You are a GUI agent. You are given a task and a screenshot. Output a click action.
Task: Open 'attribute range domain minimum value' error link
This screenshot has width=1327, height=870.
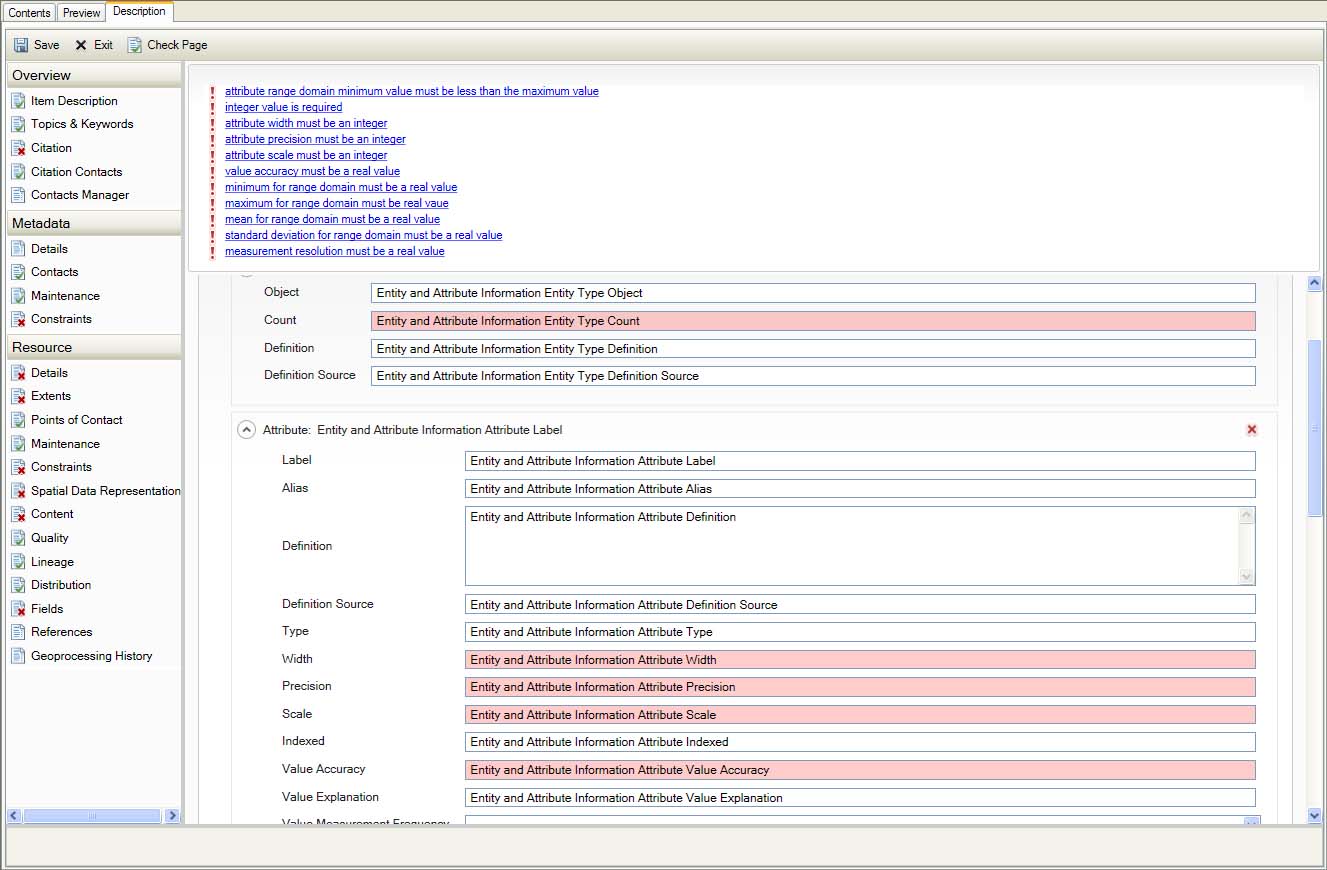coord(412,91)
